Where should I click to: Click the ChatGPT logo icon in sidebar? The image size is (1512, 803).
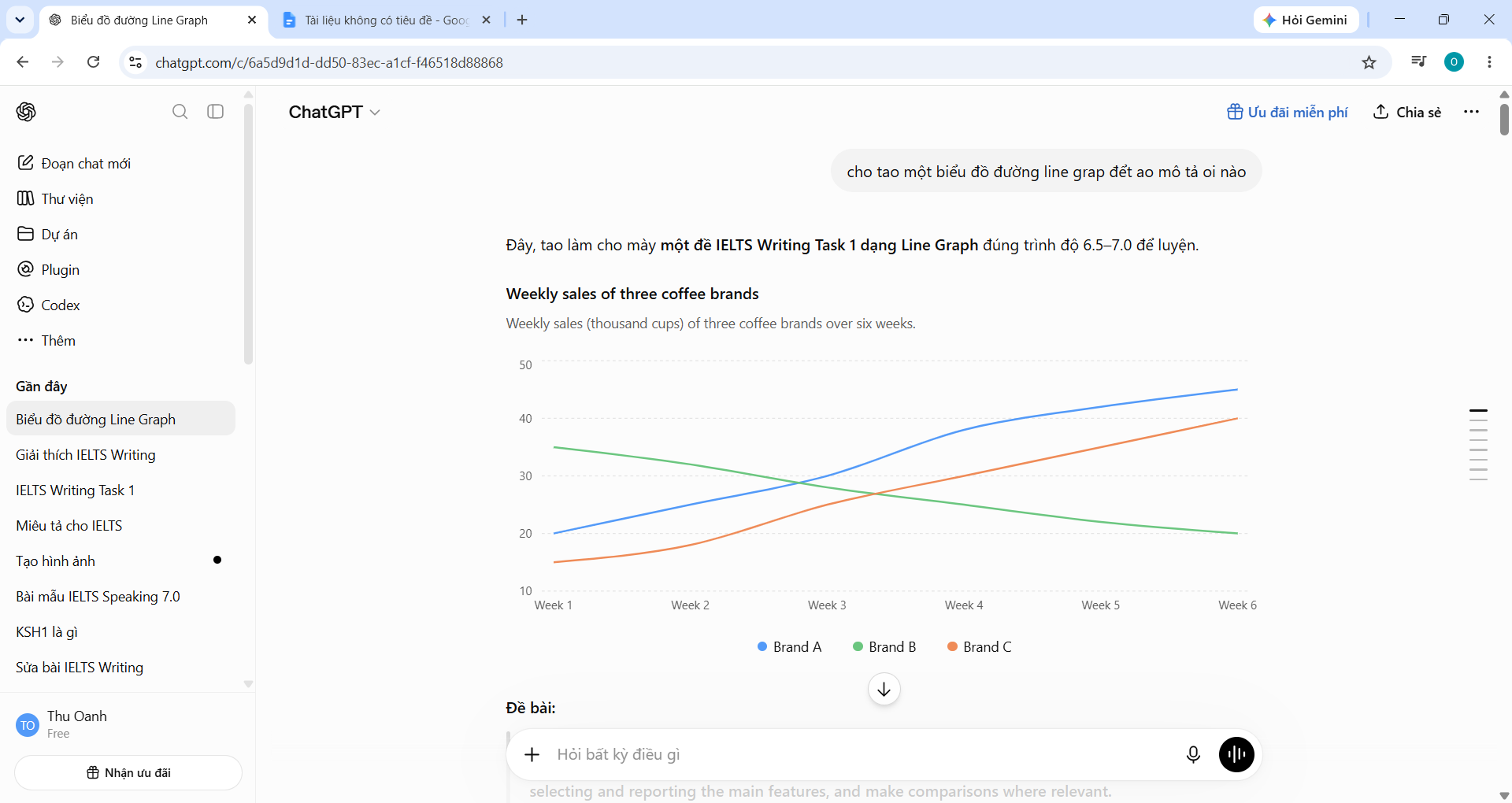pos(26,112)
